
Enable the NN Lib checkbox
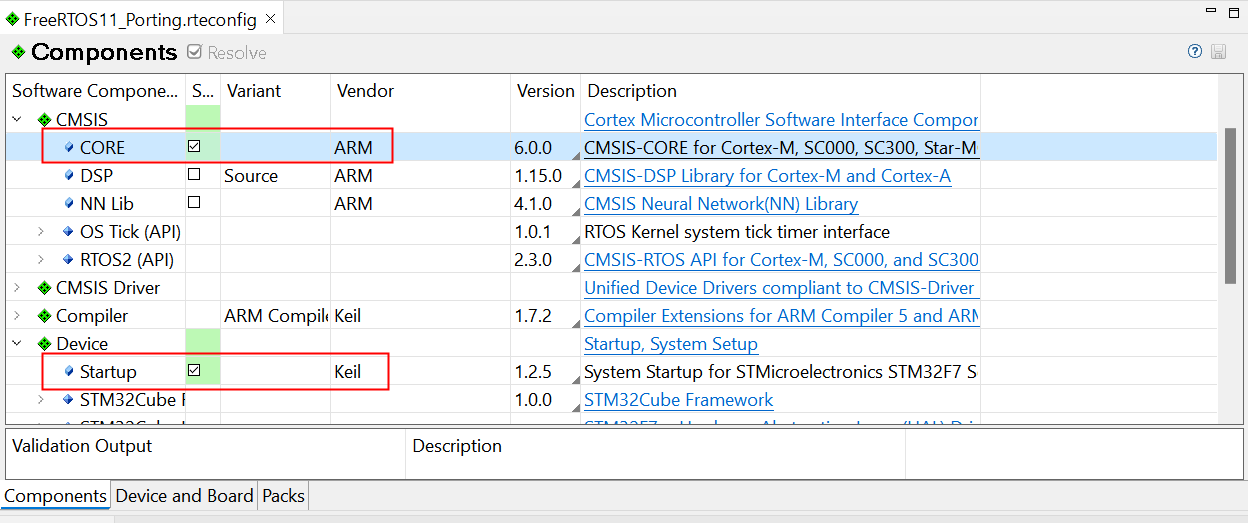coord(194,203)
